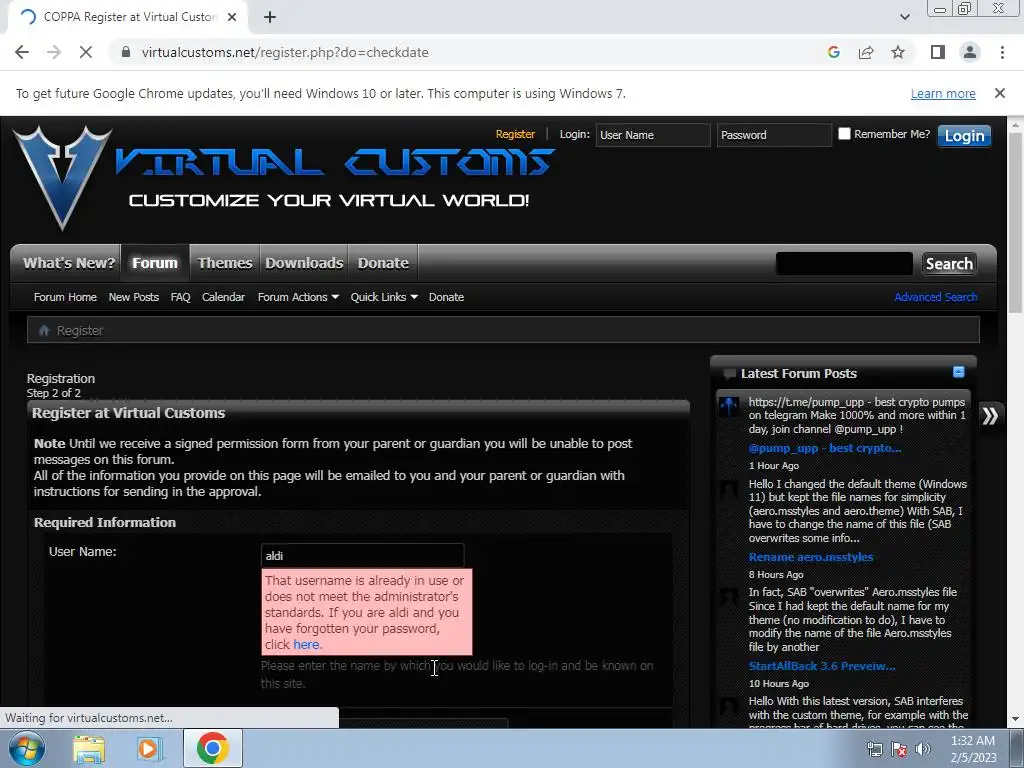This screenshot has width=1024, height=768.
Task: Dismiss the Chrome update notification bar
Action: [x=999, y=93]
